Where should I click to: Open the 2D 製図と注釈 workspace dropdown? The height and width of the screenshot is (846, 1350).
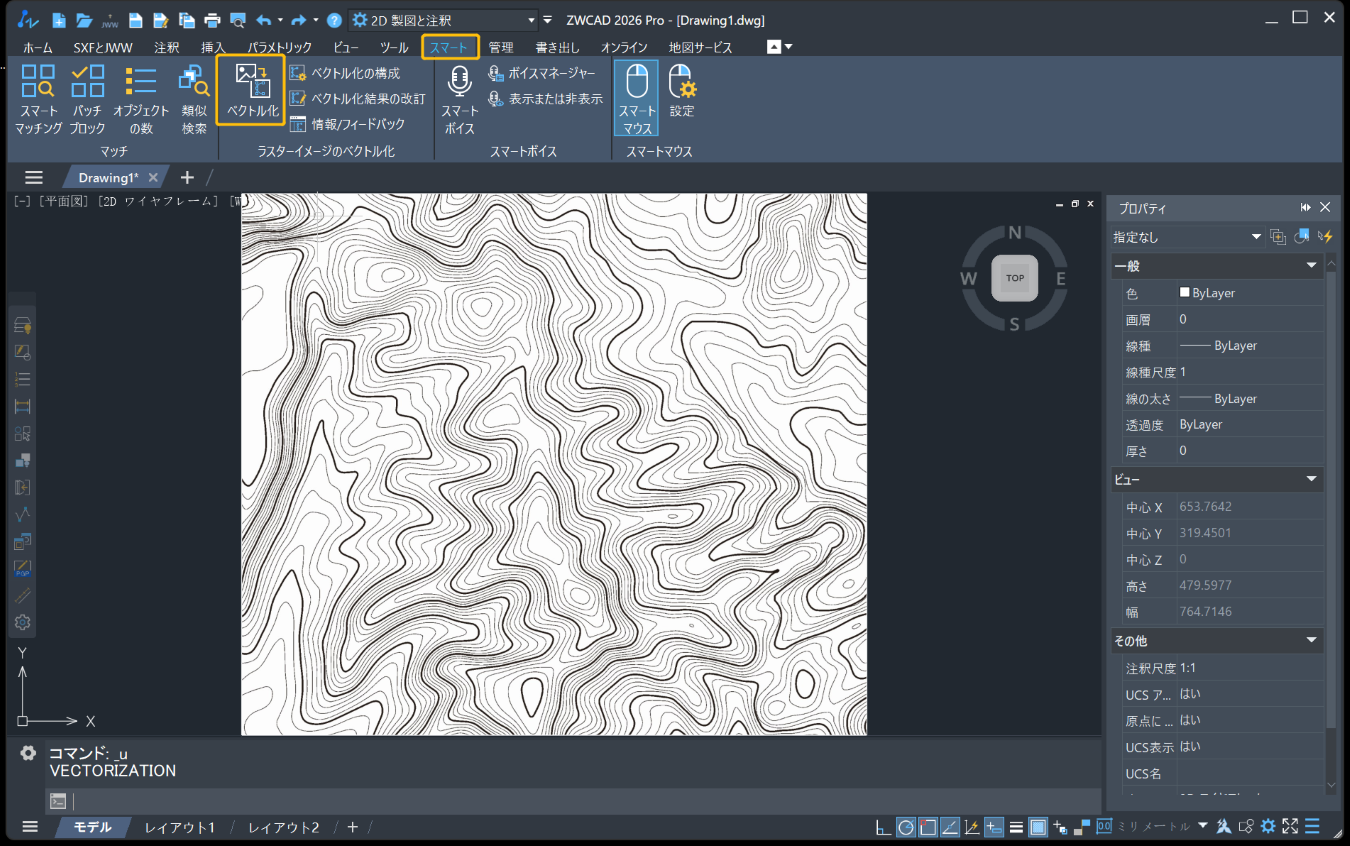pos(444,20)
